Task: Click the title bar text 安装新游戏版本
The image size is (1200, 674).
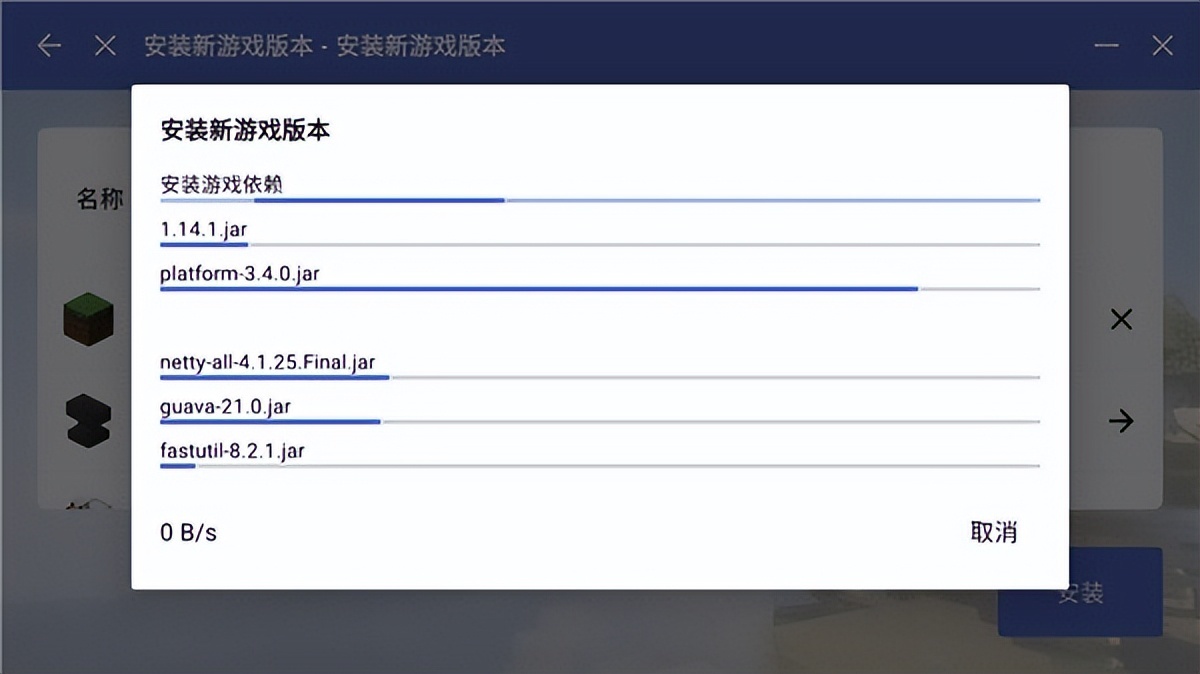Action: click(x=324, y=46)
